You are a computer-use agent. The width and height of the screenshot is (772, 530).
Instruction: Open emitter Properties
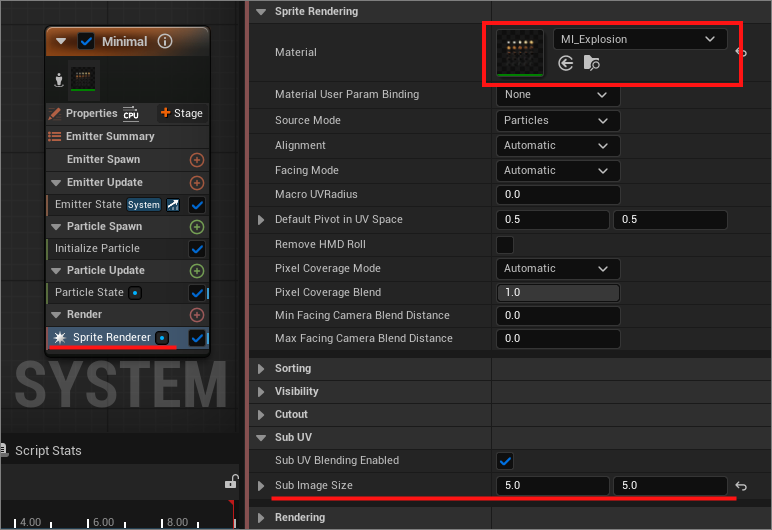[92, 114]
